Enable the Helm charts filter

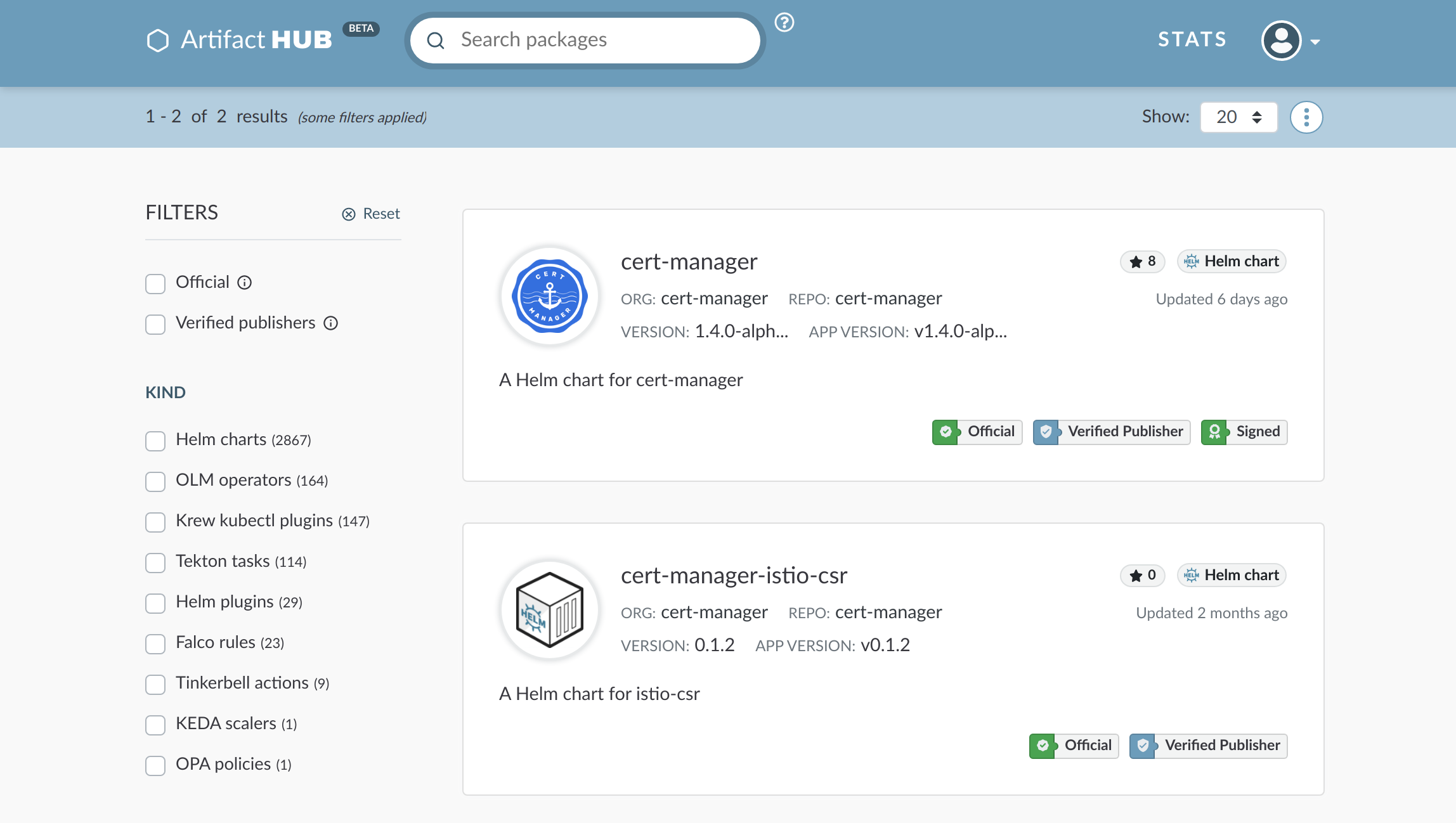155,441
